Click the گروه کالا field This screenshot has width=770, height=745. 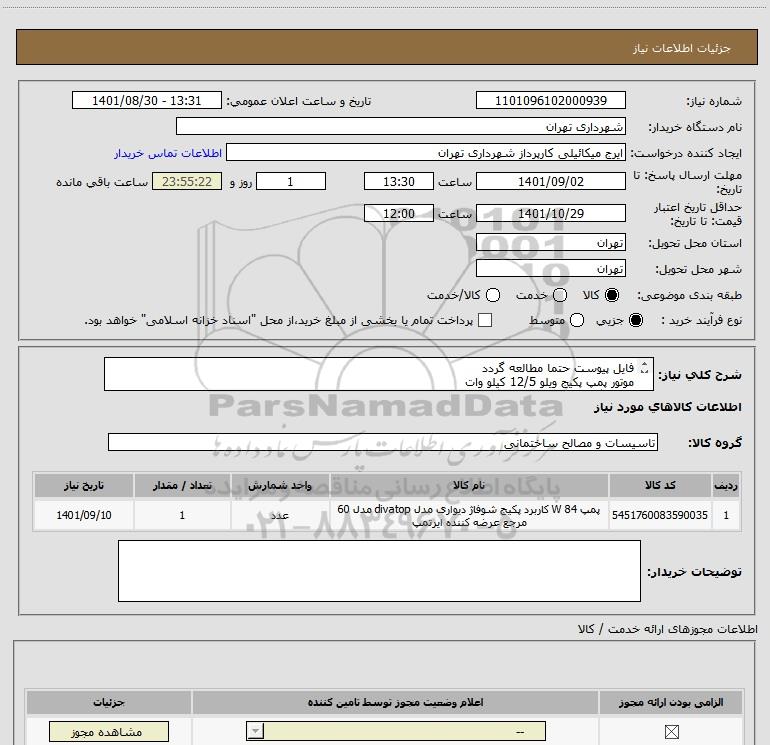(383, 442)
